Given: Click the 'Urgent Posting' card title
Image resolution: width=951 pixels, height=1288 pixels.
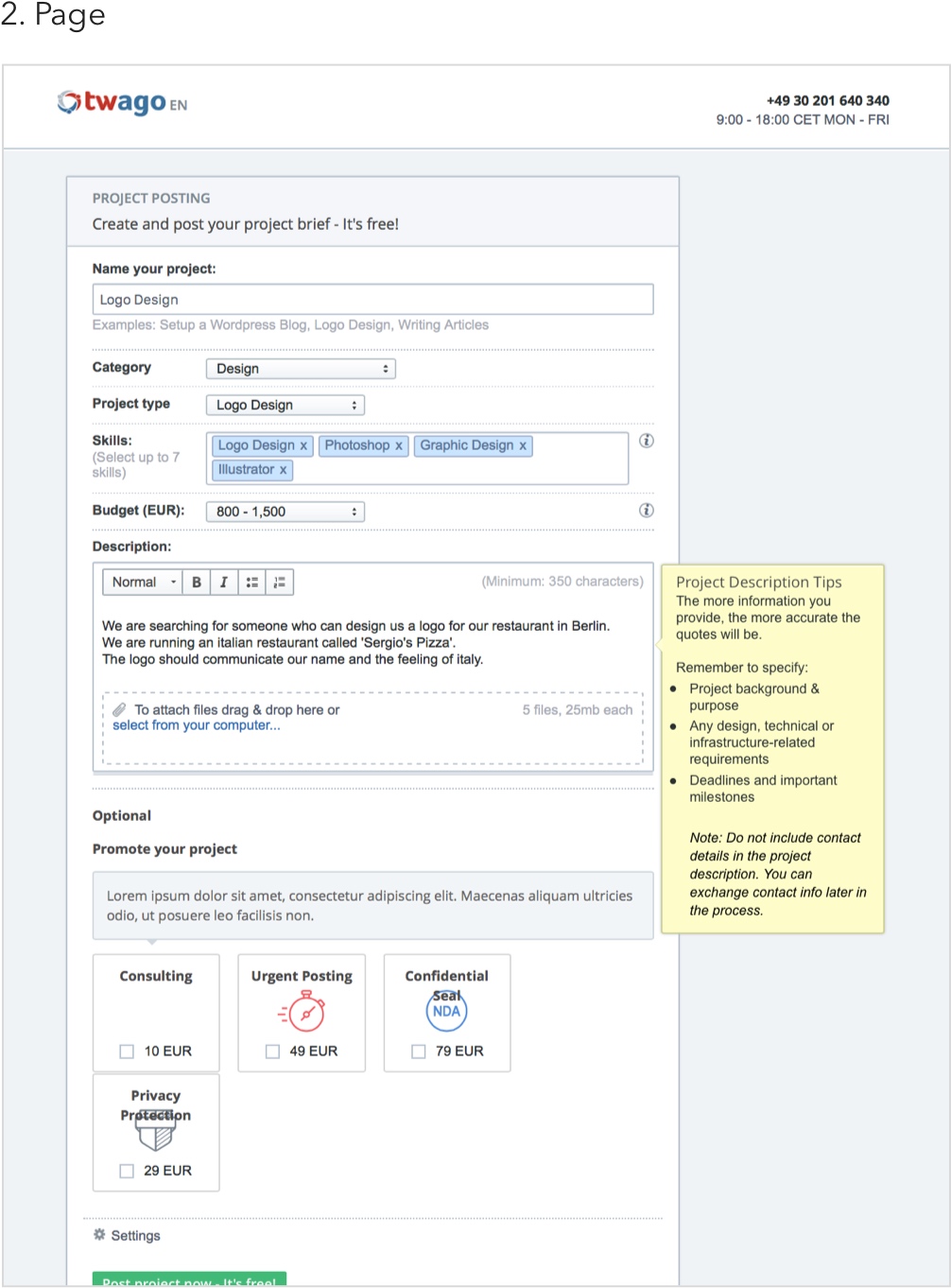Looking at the screenshot, I should tap(302, 976).
